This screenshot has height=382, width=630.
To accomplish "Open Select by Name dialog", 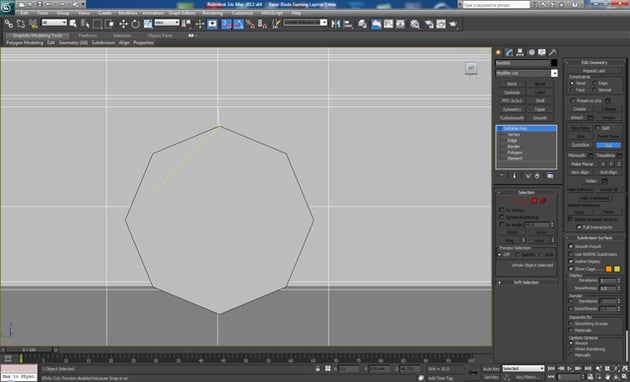I will coord(85,24).
